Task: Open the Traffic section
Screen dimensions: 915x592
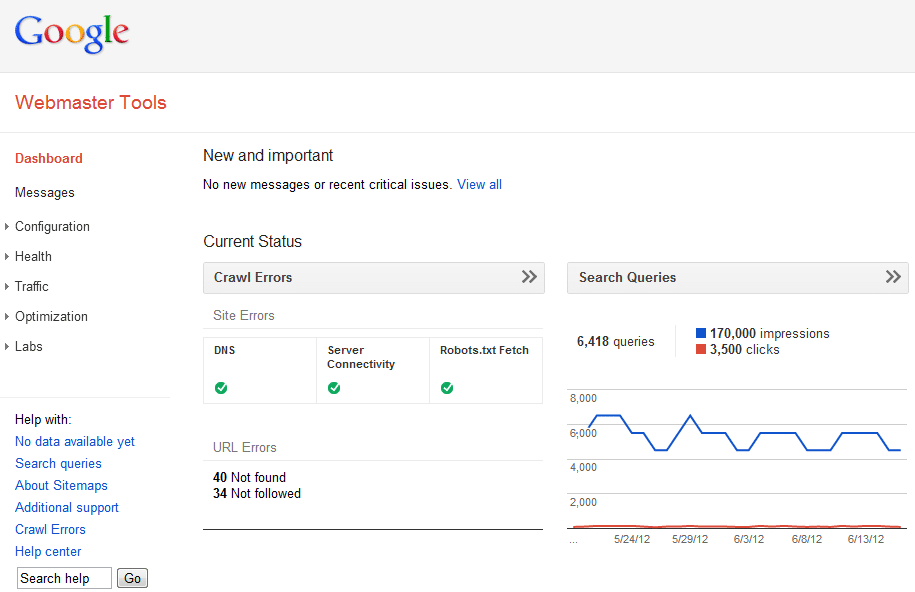Action: 32,286
